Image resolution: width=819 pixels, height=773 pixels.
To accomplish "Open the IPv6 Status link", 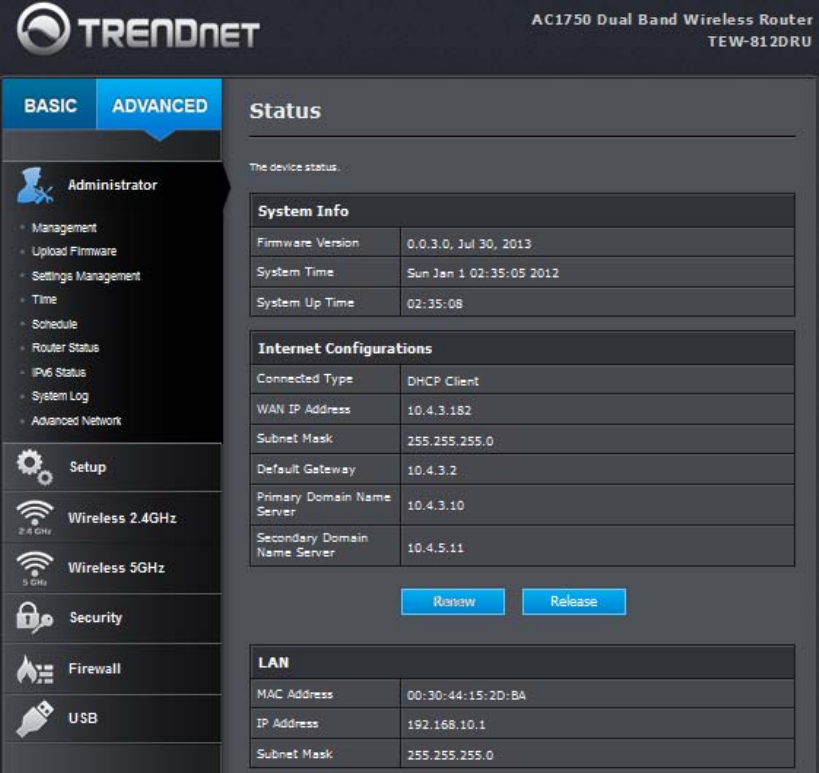I will pos(58,372).
